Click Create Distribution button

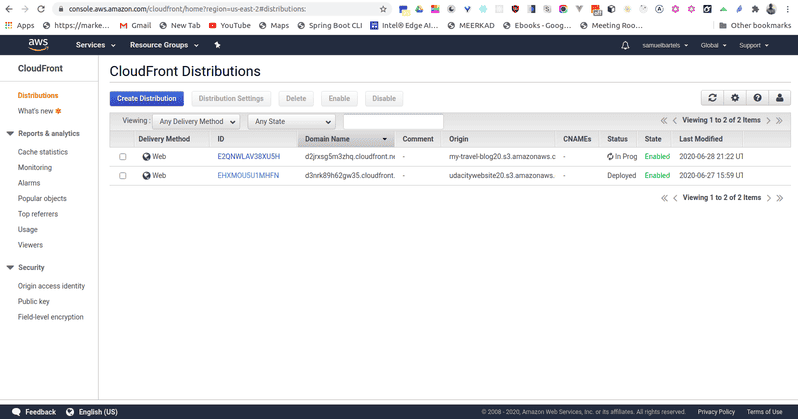pyautogui.click(x=147, y=98)
